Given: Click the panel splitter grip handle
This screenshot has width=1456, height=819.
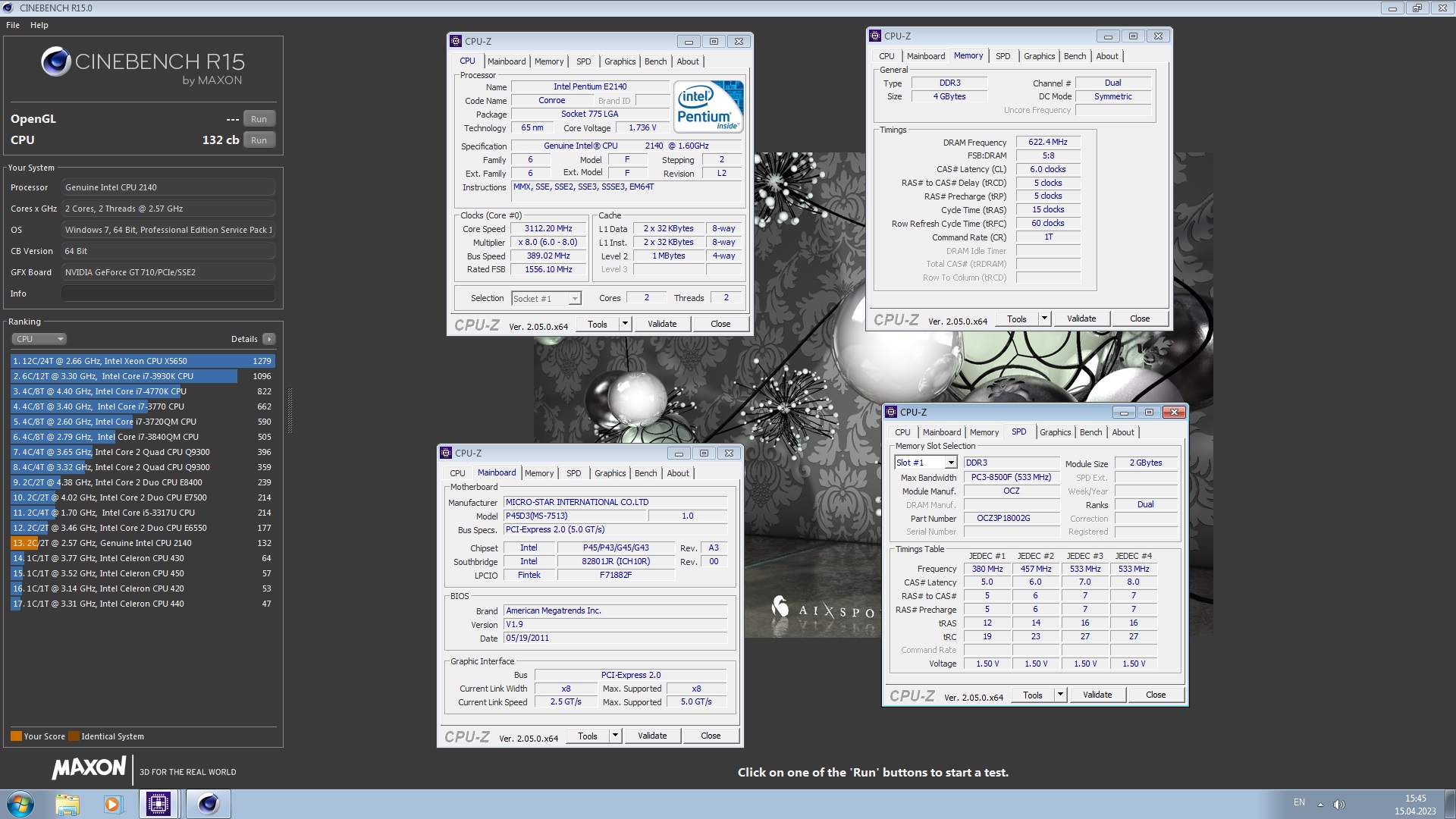Looking at the screenshot, I should coord(290,411).
